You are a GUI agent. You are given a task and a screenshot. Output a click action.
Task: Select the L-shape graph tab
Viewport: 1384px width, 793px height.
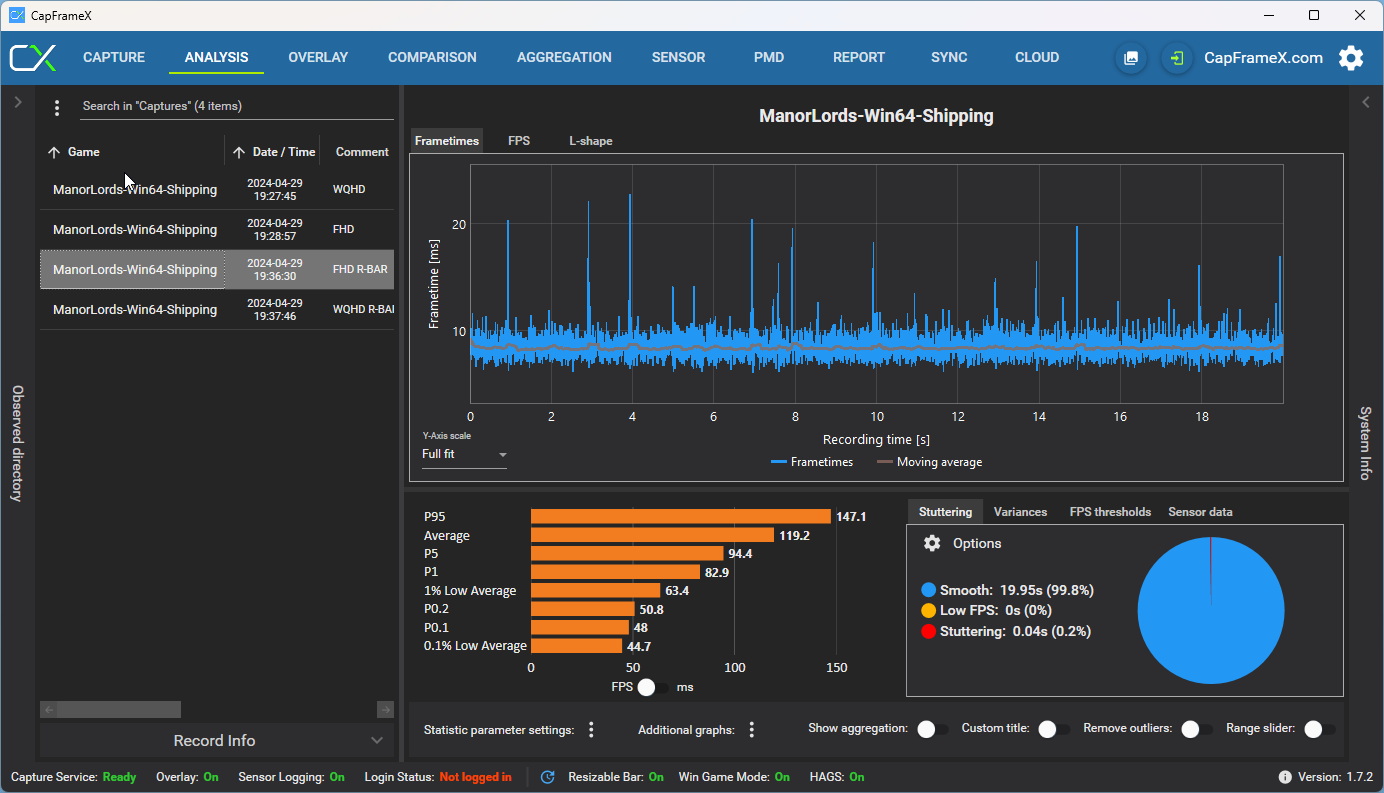point(591,141)
